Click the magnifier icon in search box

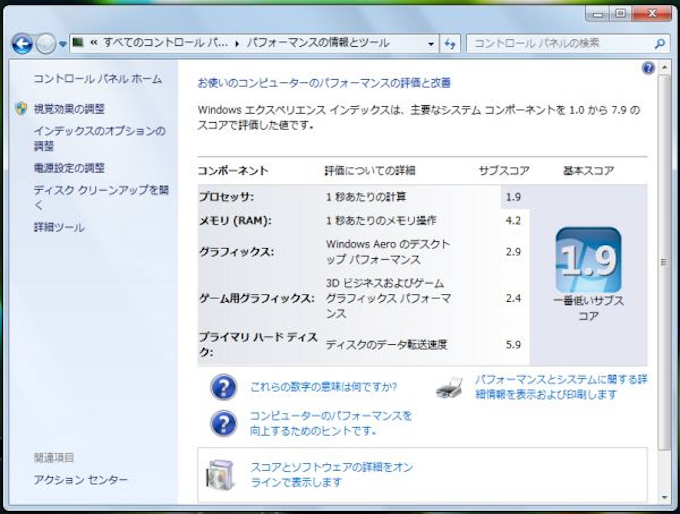click(x=659, y=44)
